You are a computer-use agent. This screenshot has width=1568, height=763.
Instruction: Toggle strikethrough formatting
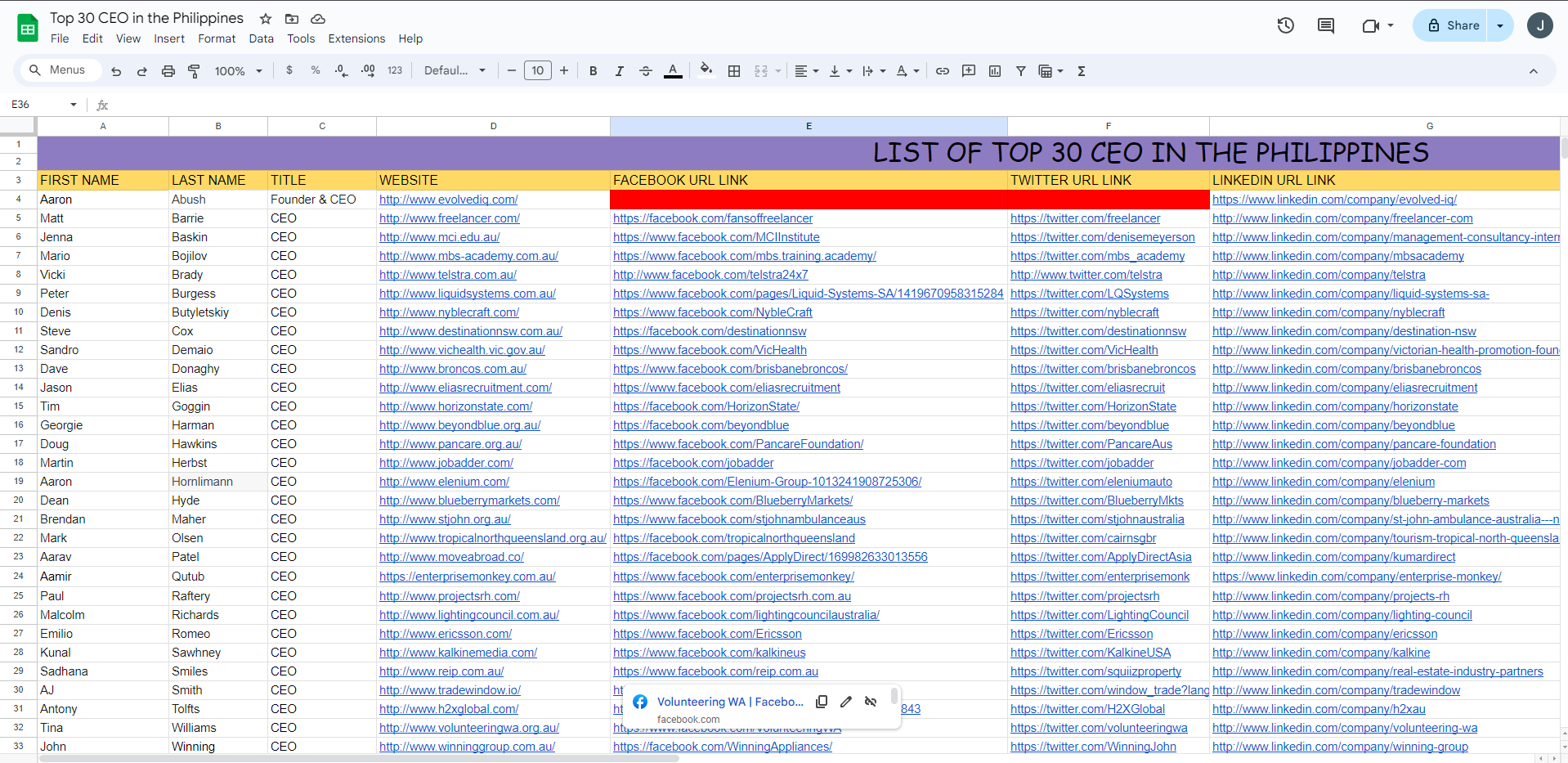(645, 71)
